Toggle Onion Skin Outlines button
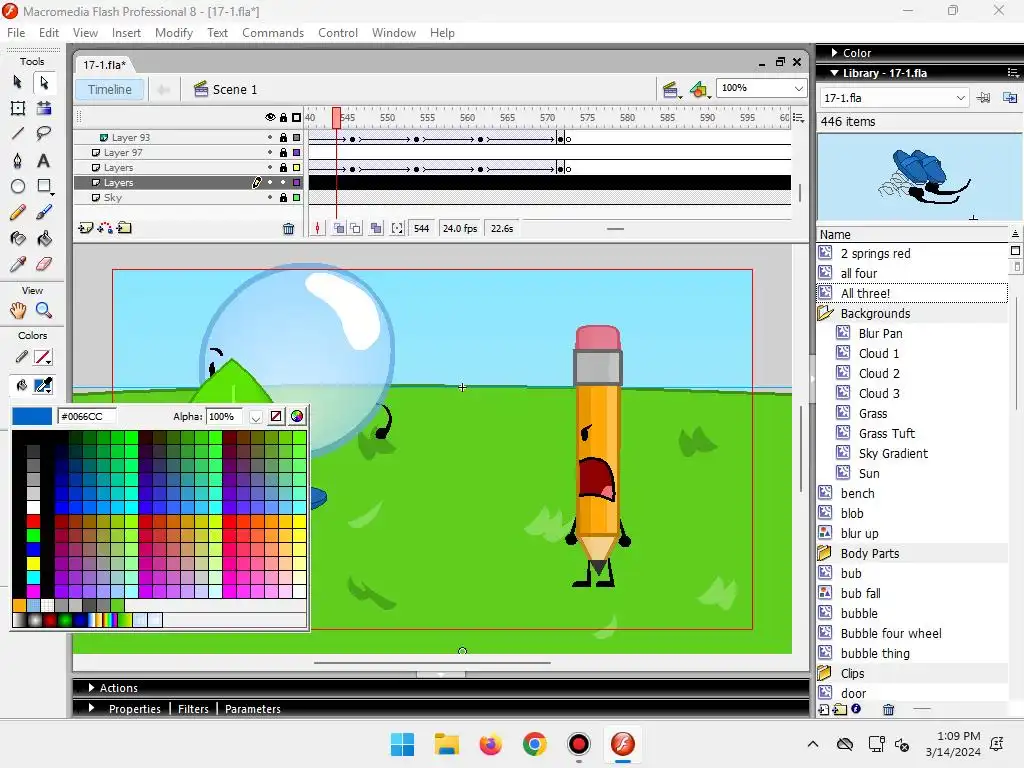Viewport: 1024px width, 768px height. (x=355, y=229)
